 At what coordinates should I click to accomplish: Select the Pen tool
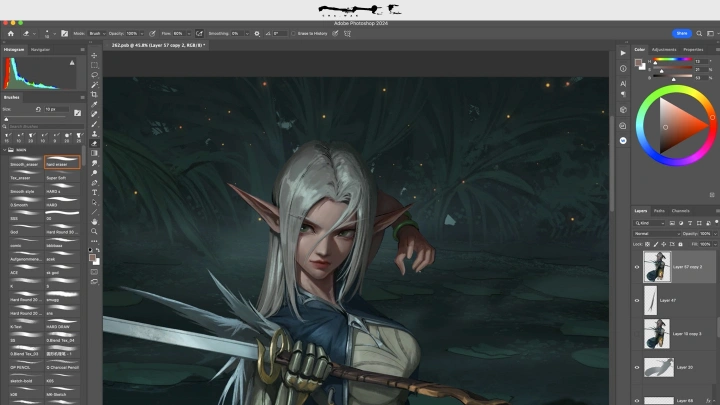coord(94,183)
